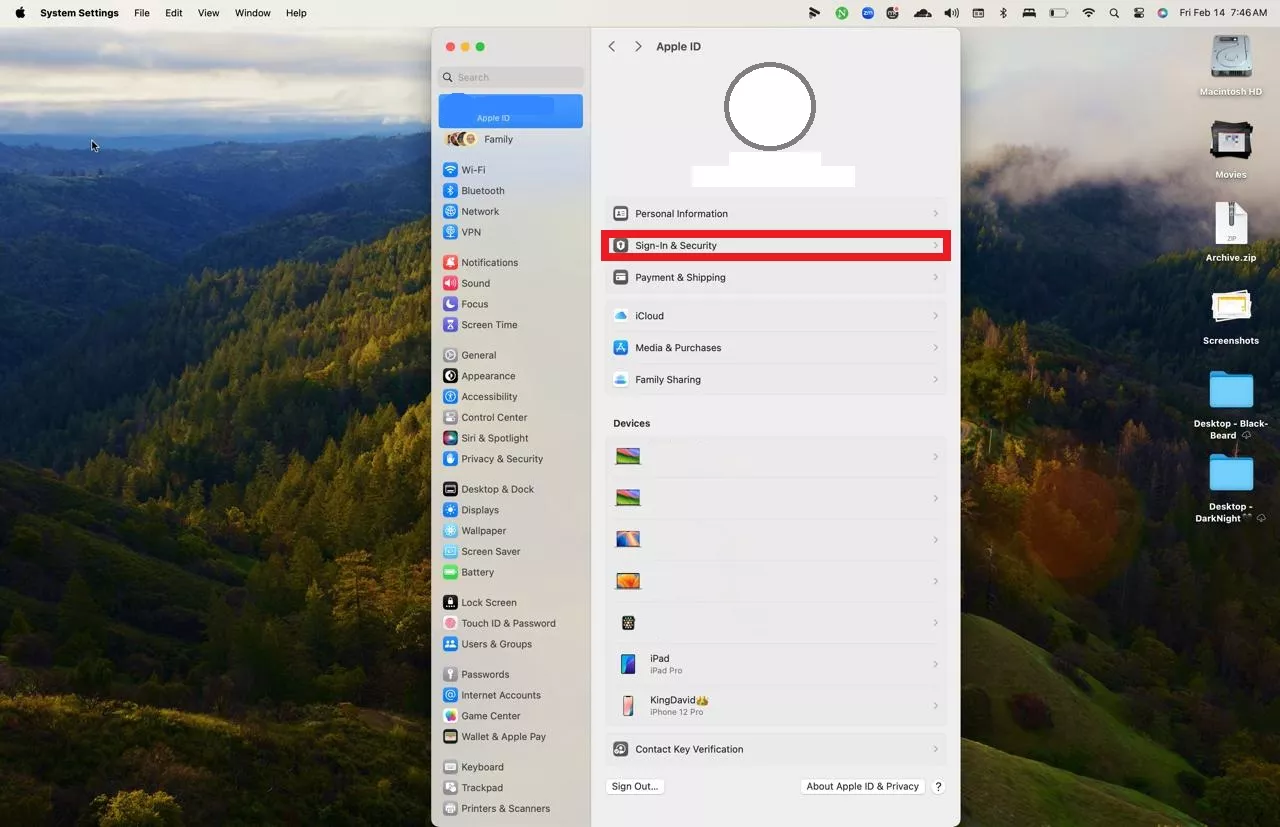Open Wallet & Apple Pay settings
Viewport: 1280px width, 827px height.
[502, 737]
